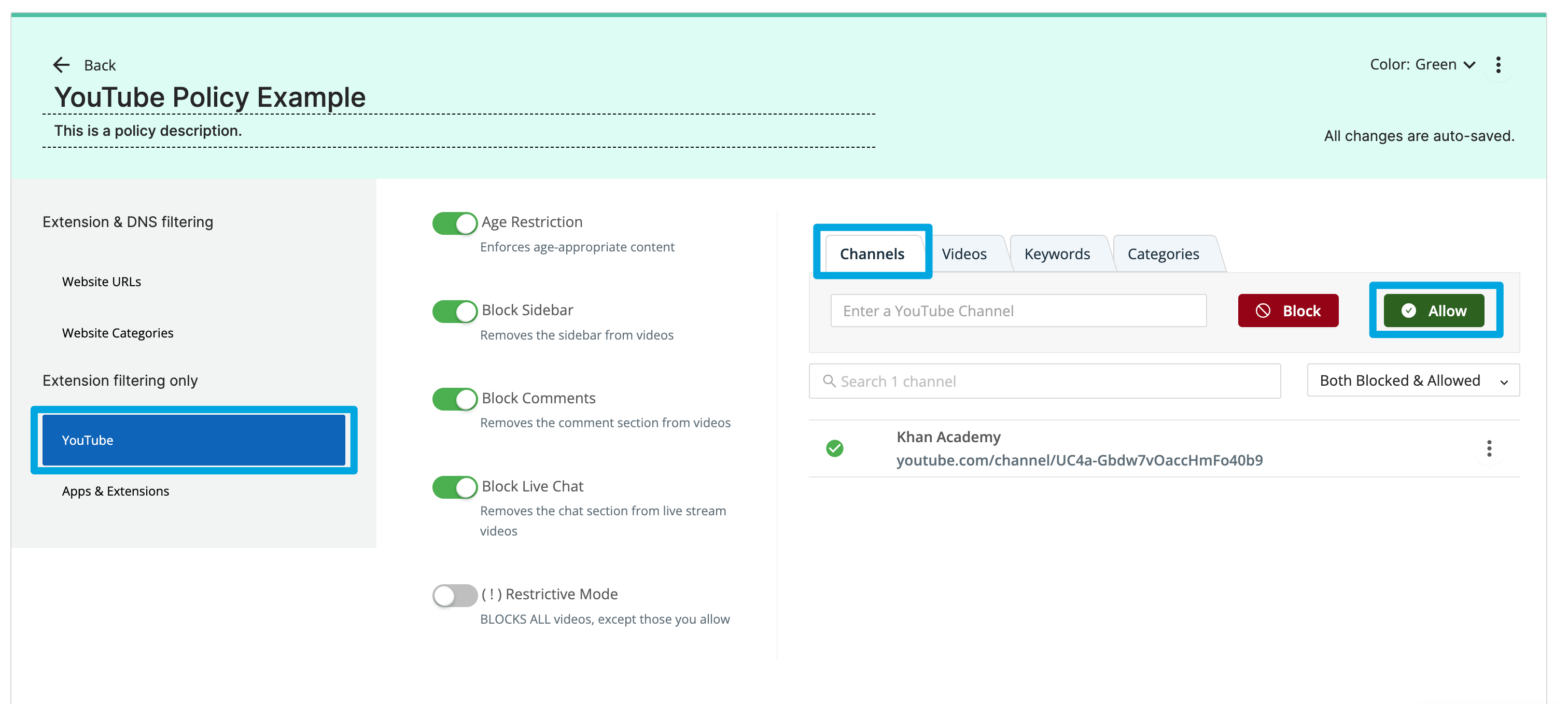Image resolution: width=1568 pixels, height=704 pixels.
Task: Disable the Age Restriction toggle
Action: (x=454, y=223)
